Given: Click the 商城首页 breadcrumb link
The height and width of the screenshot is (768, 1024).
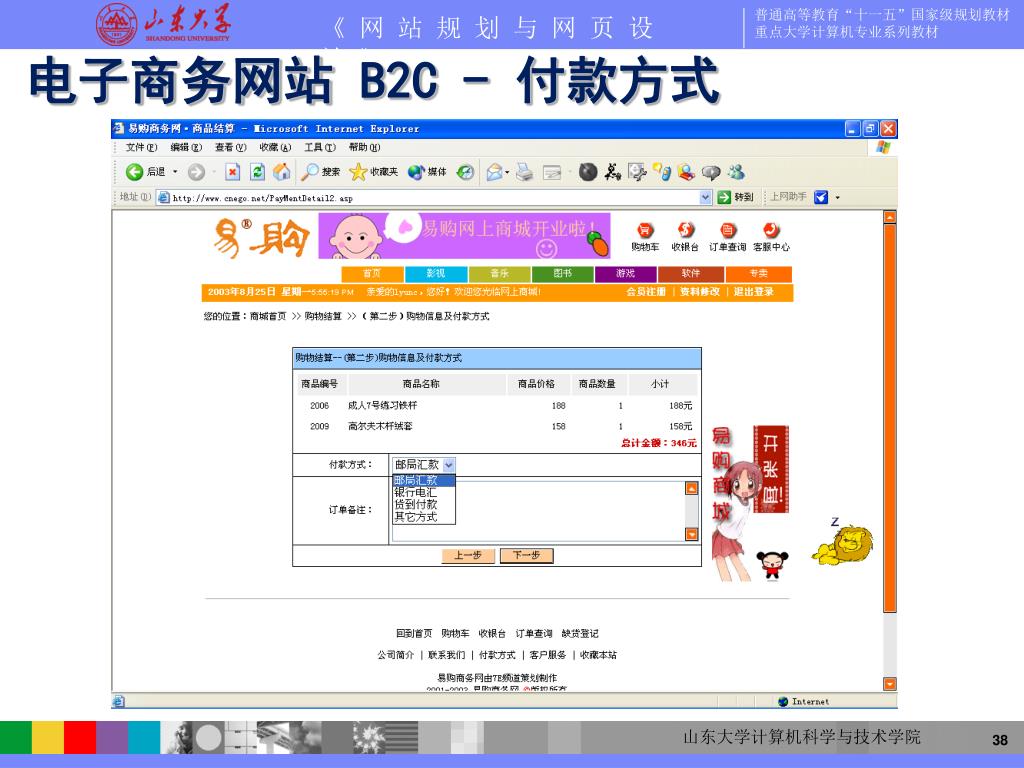Looking at the screenshot, I should tap(268, 316).
